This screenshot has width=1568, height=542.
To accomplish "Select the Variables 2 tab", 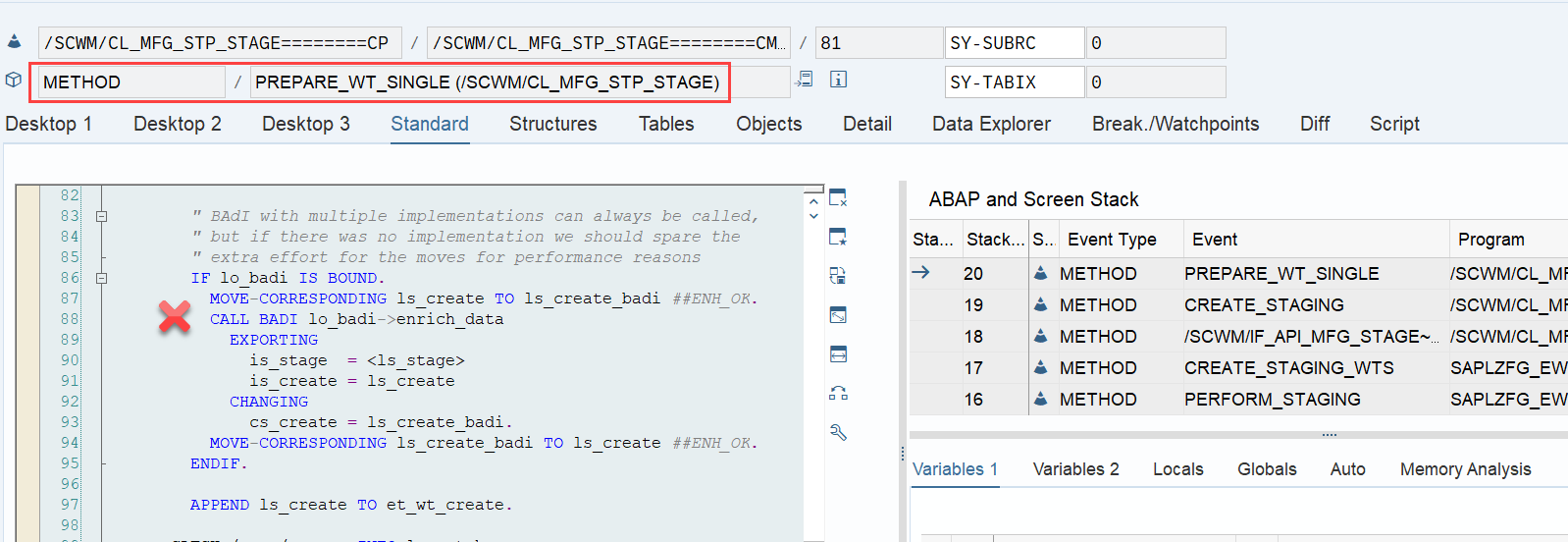I will pos(1075,469).
